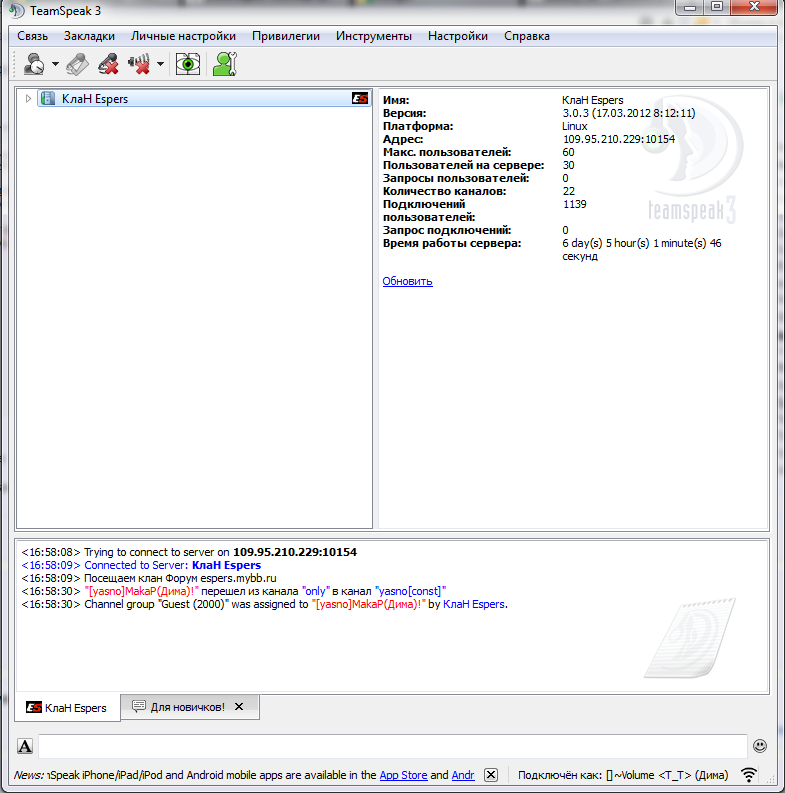
Task: Open the Закладки menu
Action: tap(89, 36)
